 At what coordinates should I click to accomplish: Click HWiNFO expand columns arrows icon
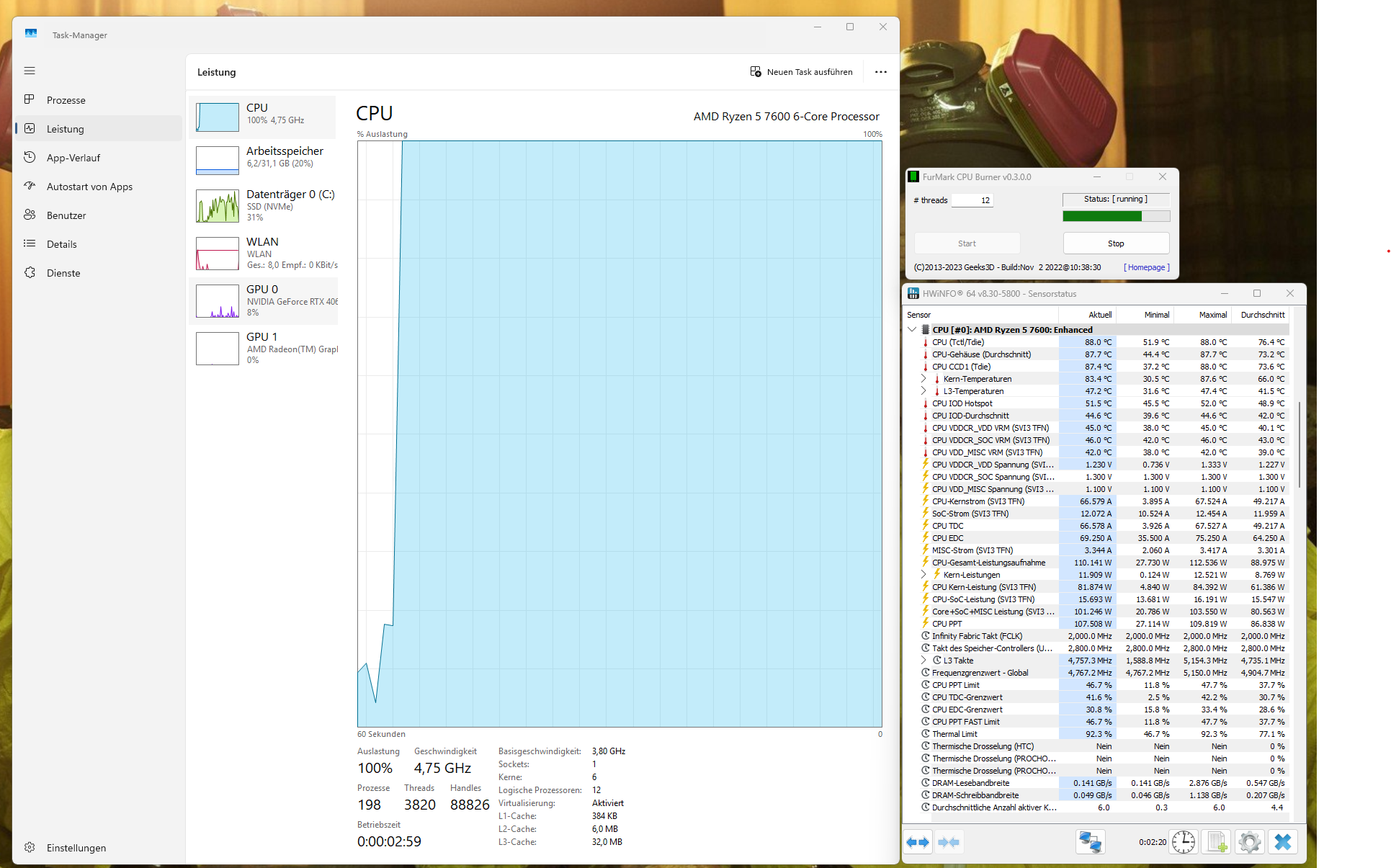point(918,842)
